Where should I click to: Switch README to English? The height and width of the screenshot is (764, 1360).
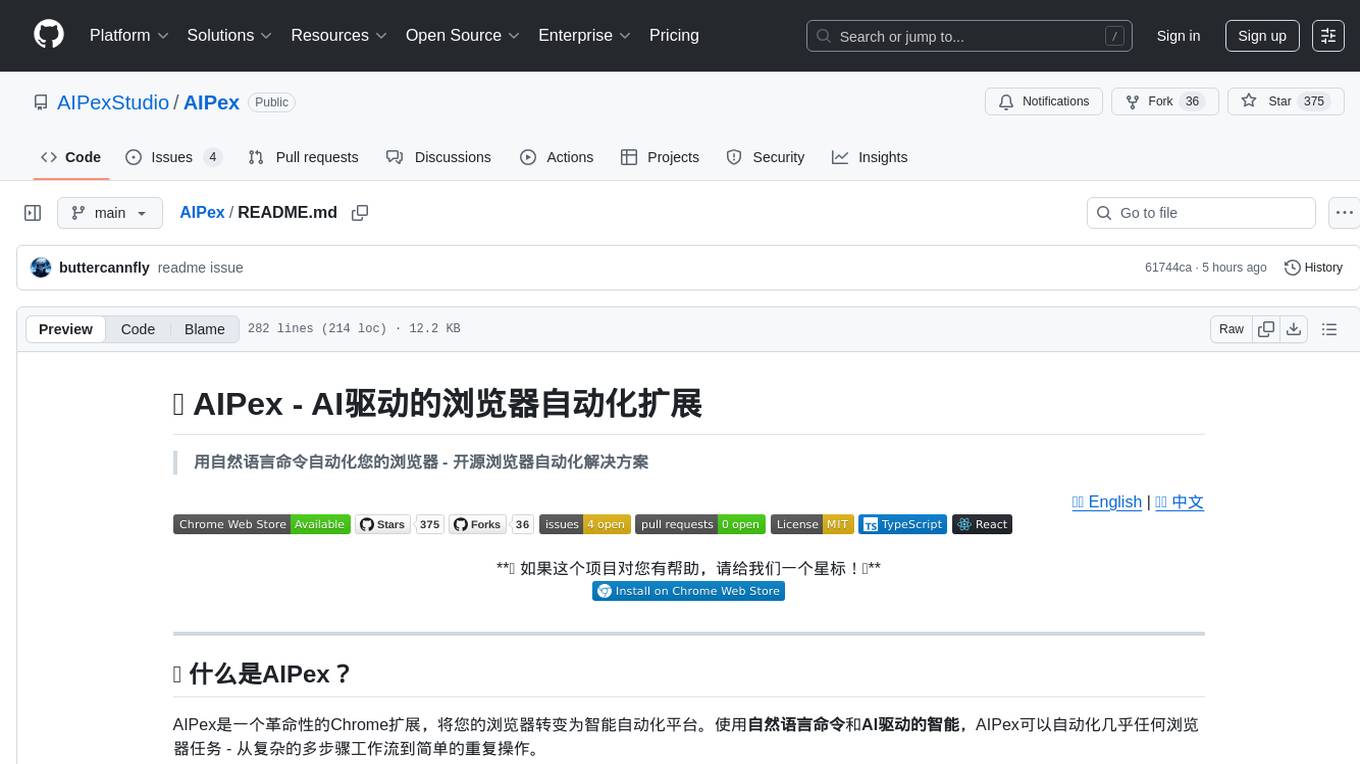click(x=1107, y=502)
